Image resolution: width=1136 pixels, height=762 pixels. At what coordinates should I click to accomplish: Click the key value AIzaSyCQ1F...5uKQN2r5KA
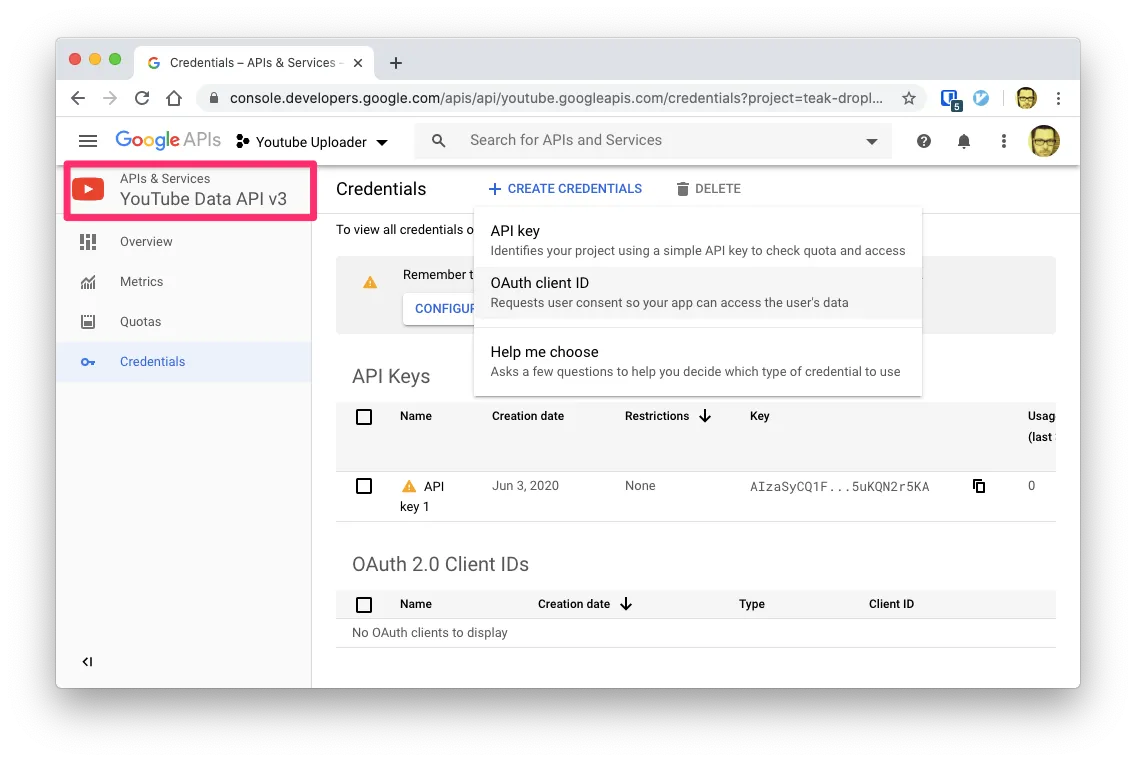coord(840,487)
